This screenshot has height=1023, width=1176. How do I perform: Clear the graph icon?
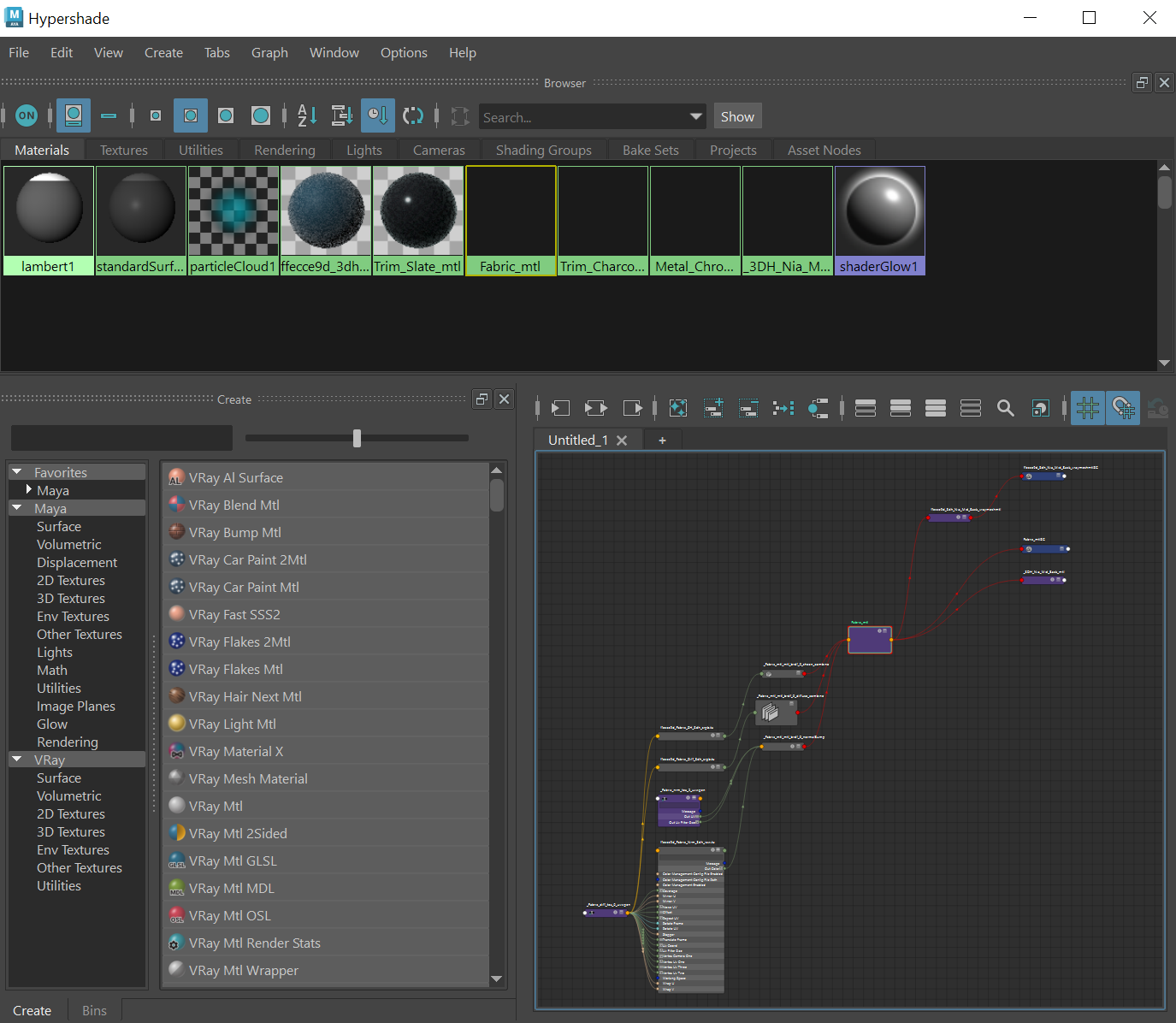pos(678,408)
